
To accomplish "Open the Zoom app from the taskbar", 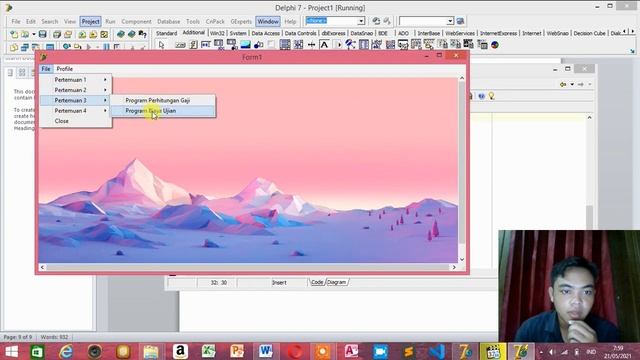I will pyautogui.click(x=380, y=351).
